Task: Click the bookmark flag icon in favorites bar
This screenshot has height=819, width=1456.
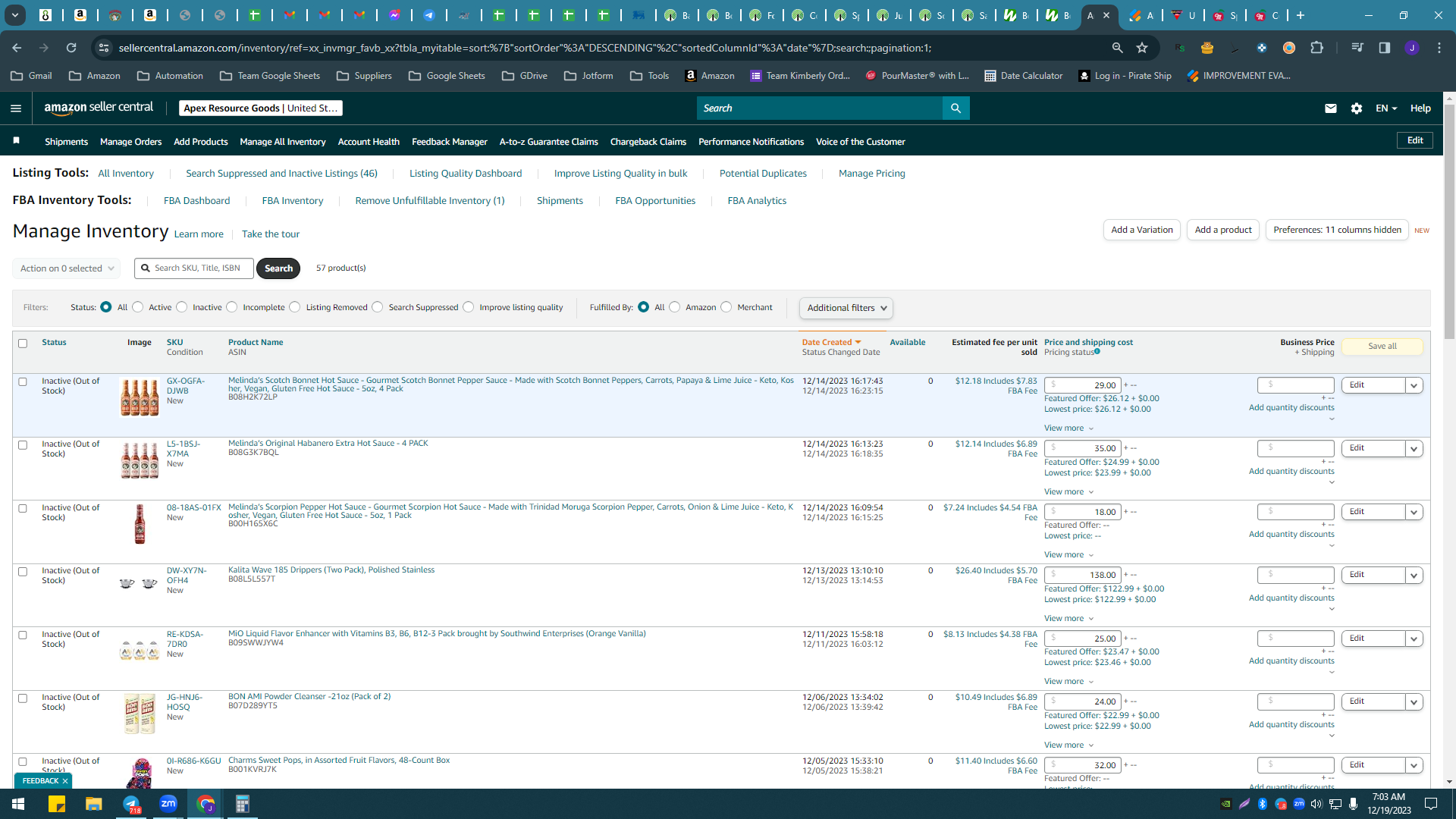Action: point(16,141)
